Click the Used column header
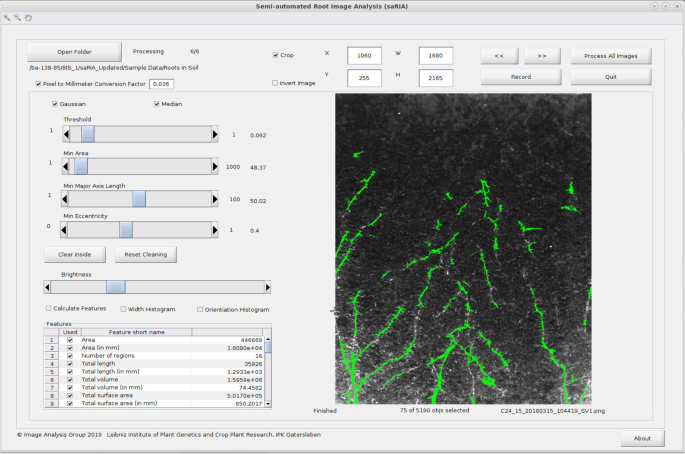 tap(70, 332)
